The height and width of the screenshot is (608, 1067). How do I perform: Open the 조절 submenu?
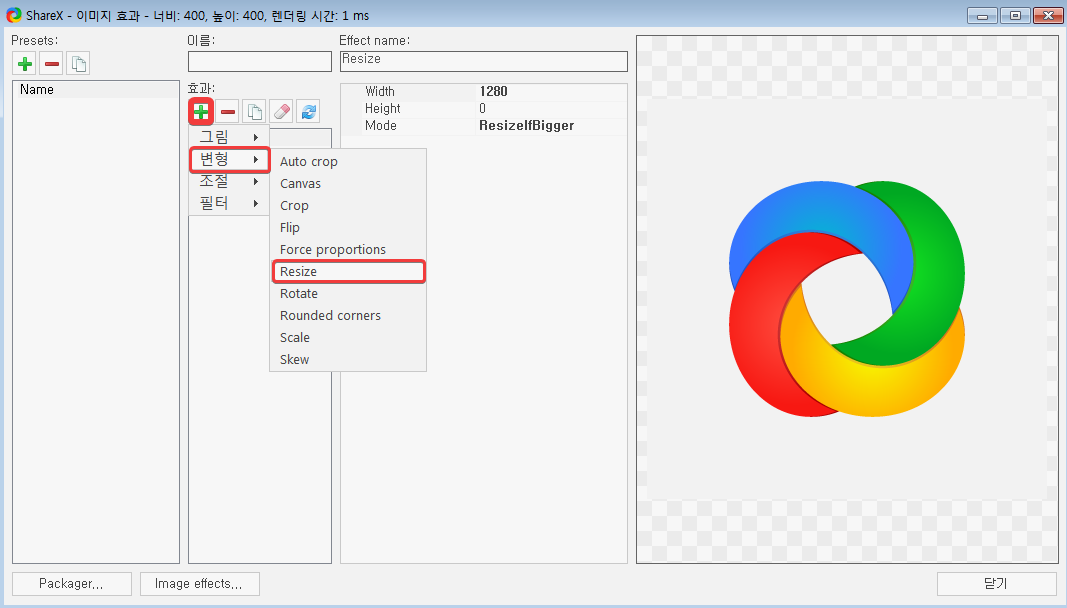229,181
